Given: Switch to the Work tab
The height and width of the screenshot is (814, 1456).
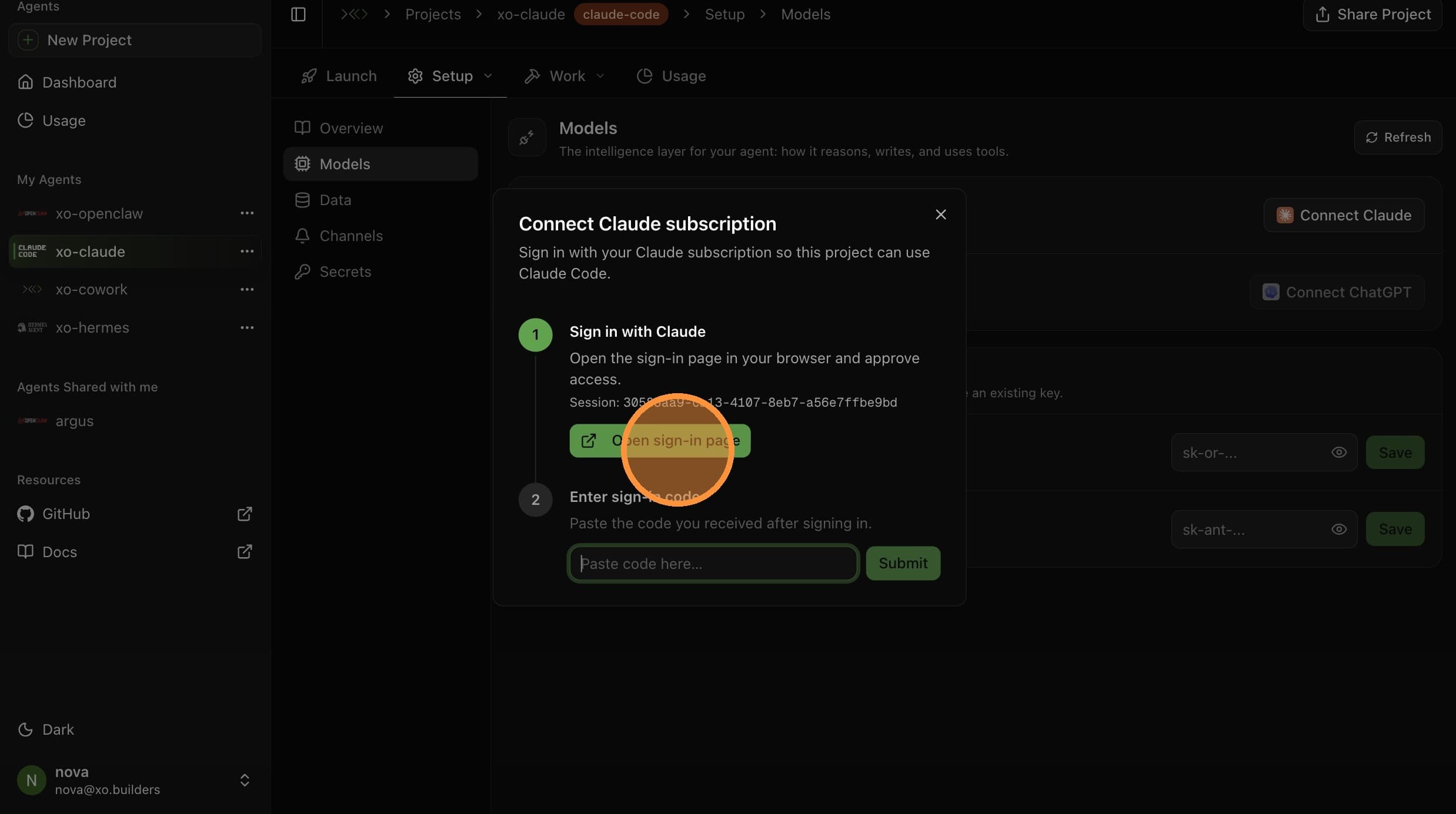Looking at the screenshot, I should click(x=556, y=76).
